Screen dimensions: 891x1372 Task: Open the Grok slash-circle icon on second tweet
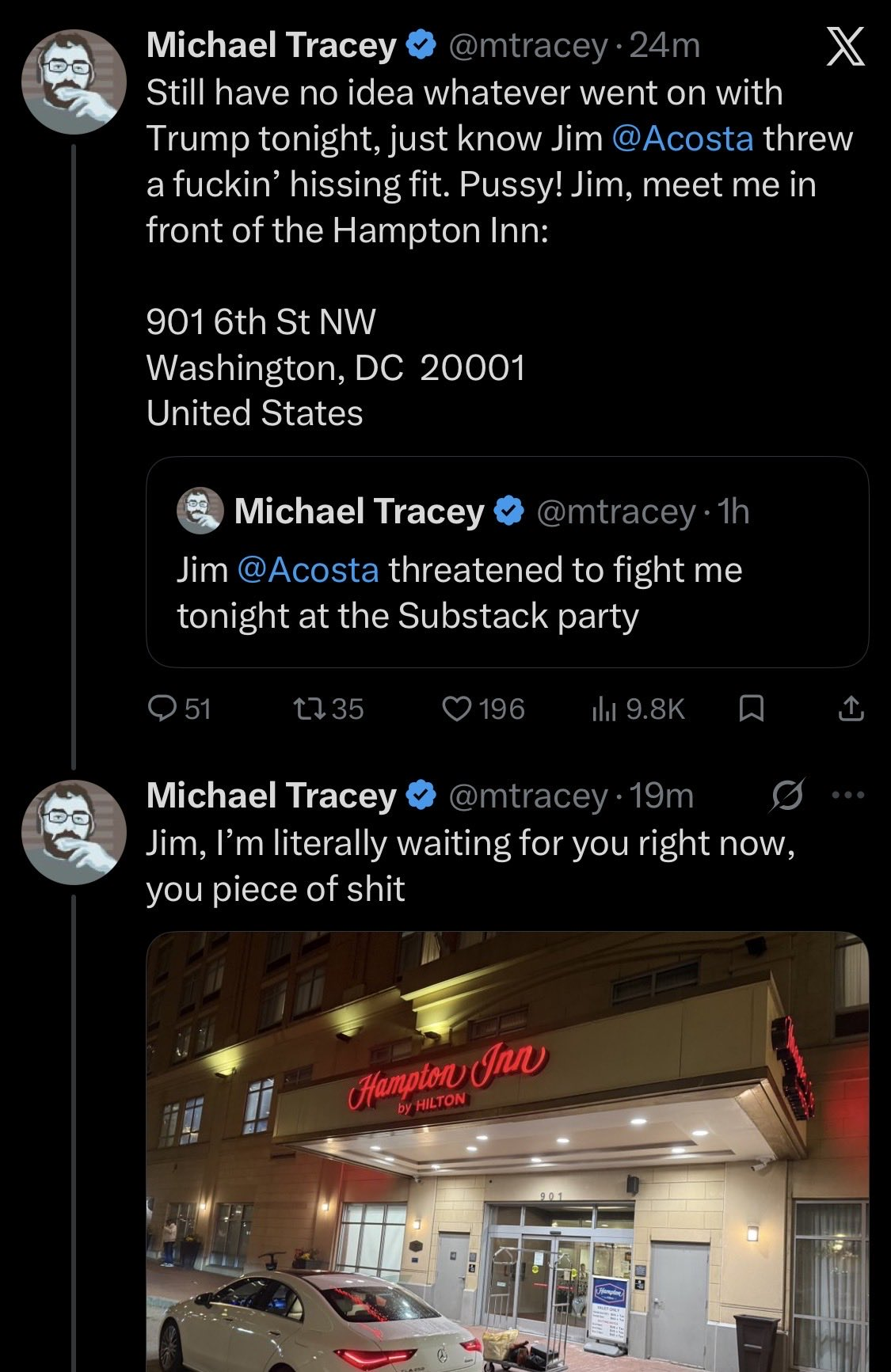click(x=787, y=796)
